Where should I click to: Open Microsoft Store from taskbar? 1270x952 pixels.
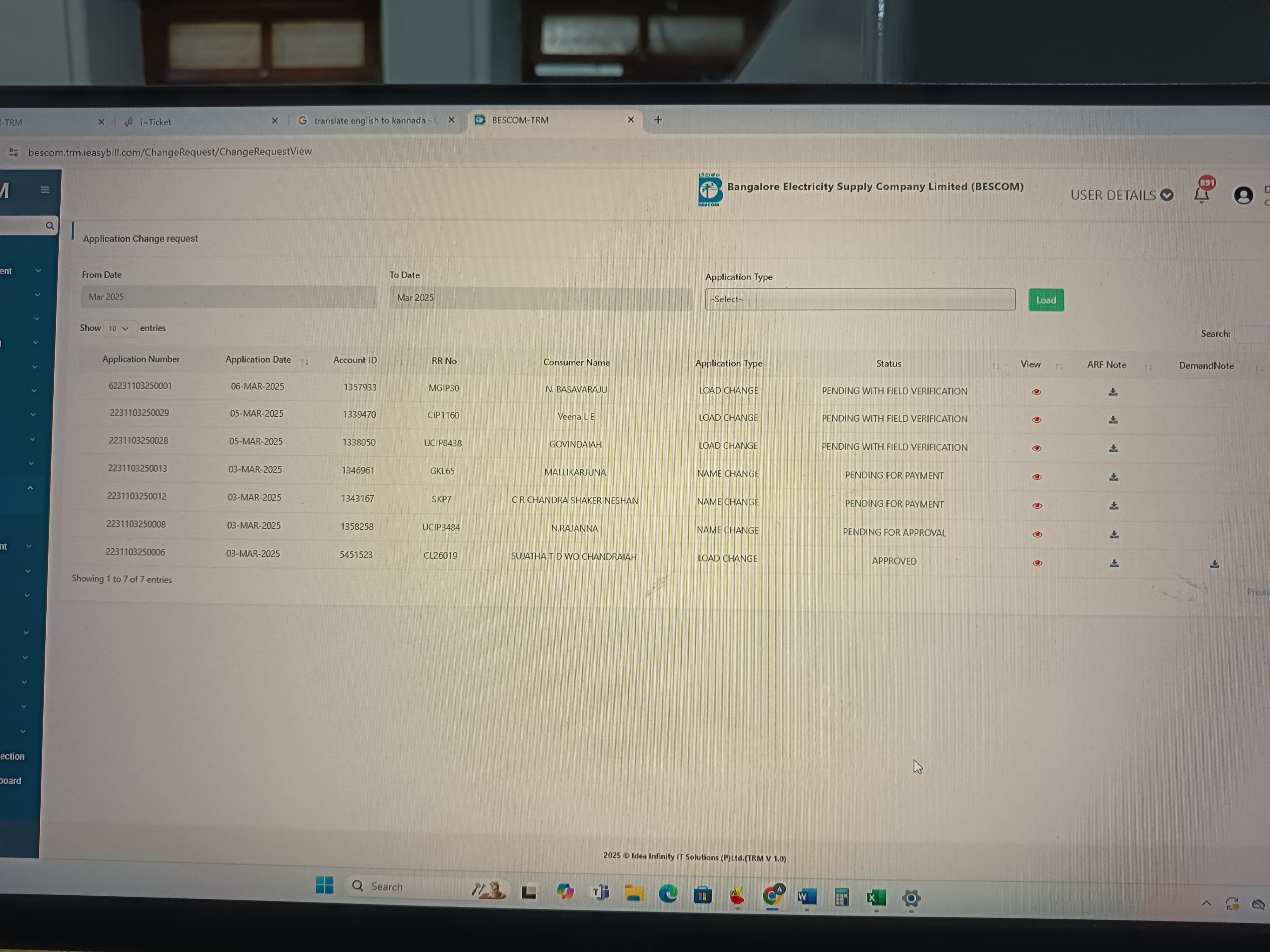pos(702,895)
